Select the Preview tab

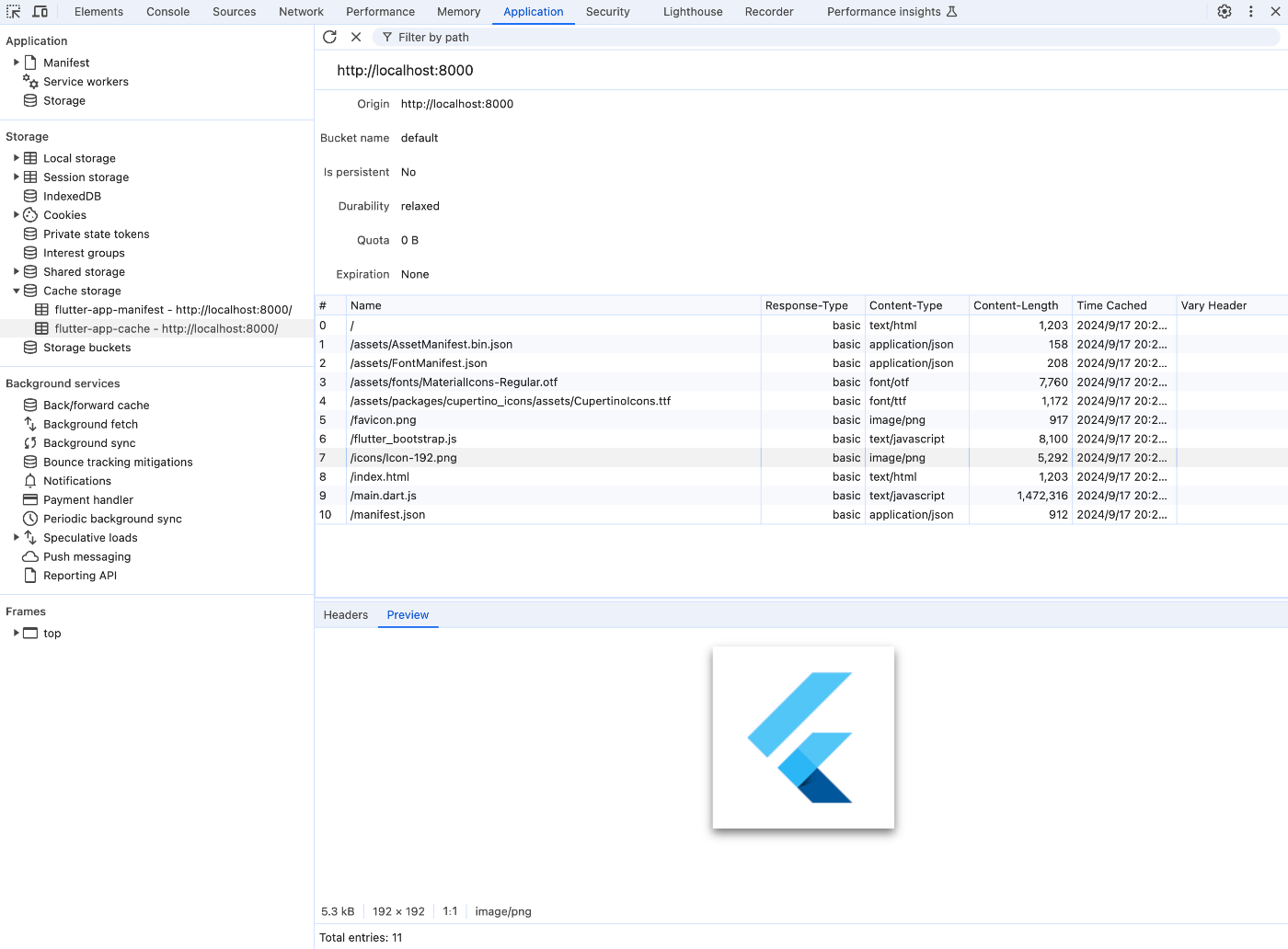pyautogui.click(x=408, y=615)
